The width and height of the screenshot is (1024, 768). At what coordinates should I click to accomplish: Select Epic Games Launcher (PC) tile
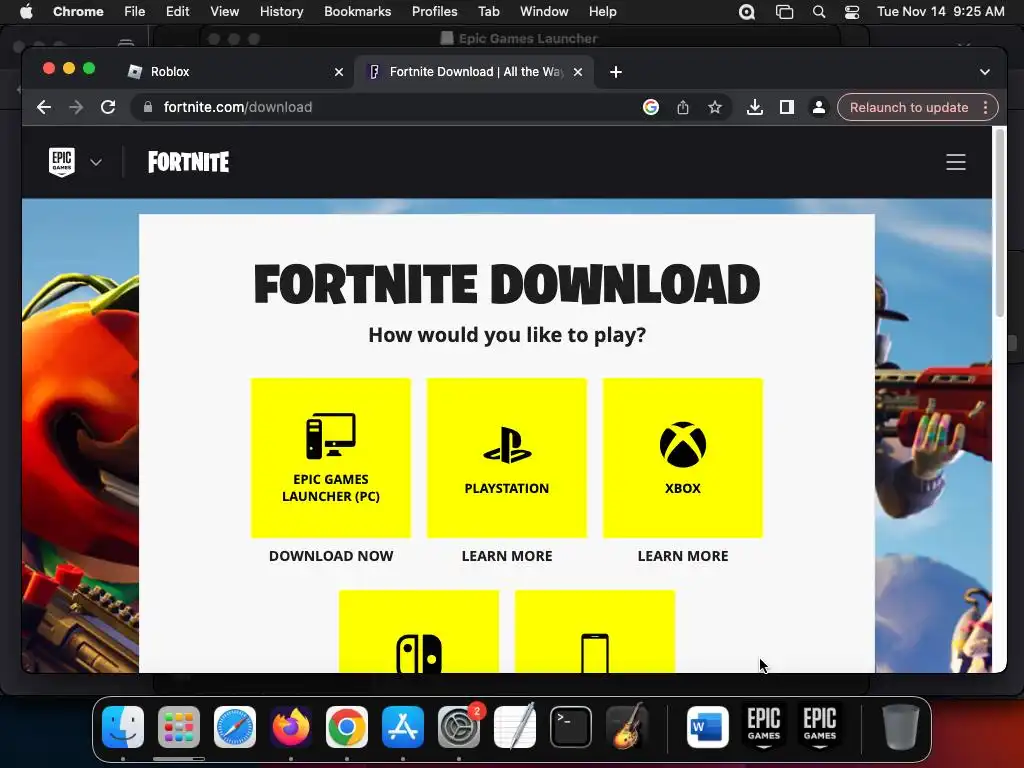point(331,458)
